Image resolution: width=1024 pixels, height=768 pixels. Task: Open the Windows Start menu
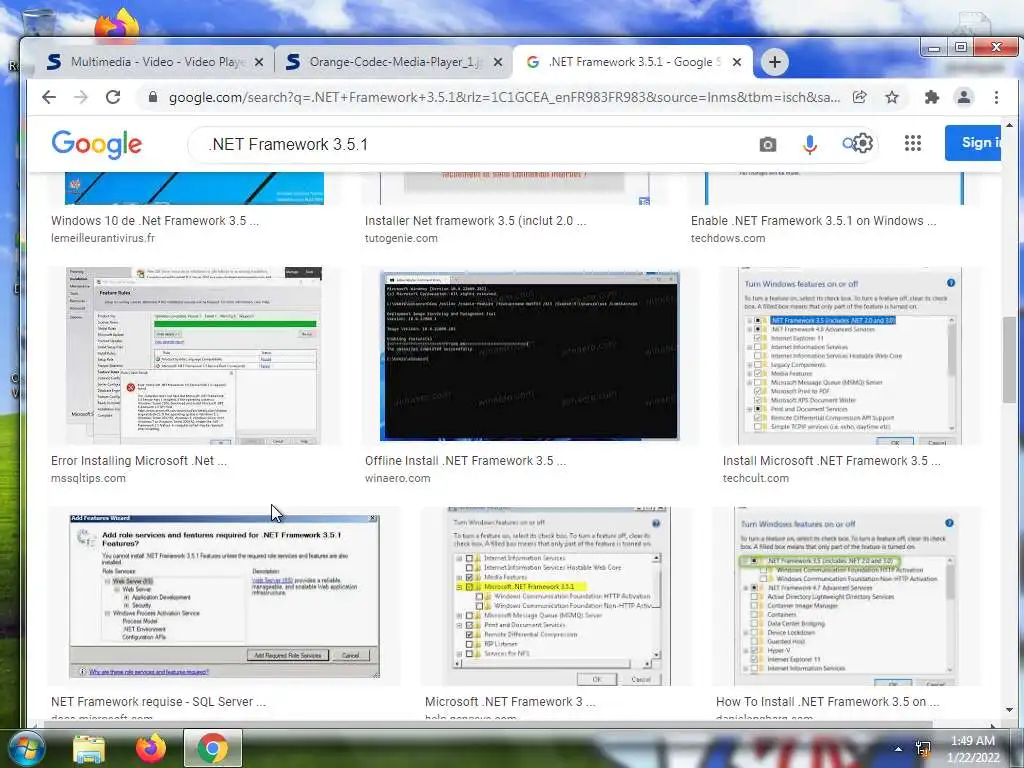coord(25,748)
